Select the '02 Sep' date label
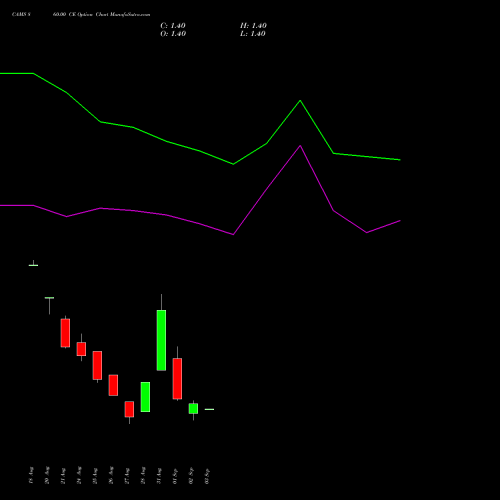The image size is (500, 500). click(191, 475)
